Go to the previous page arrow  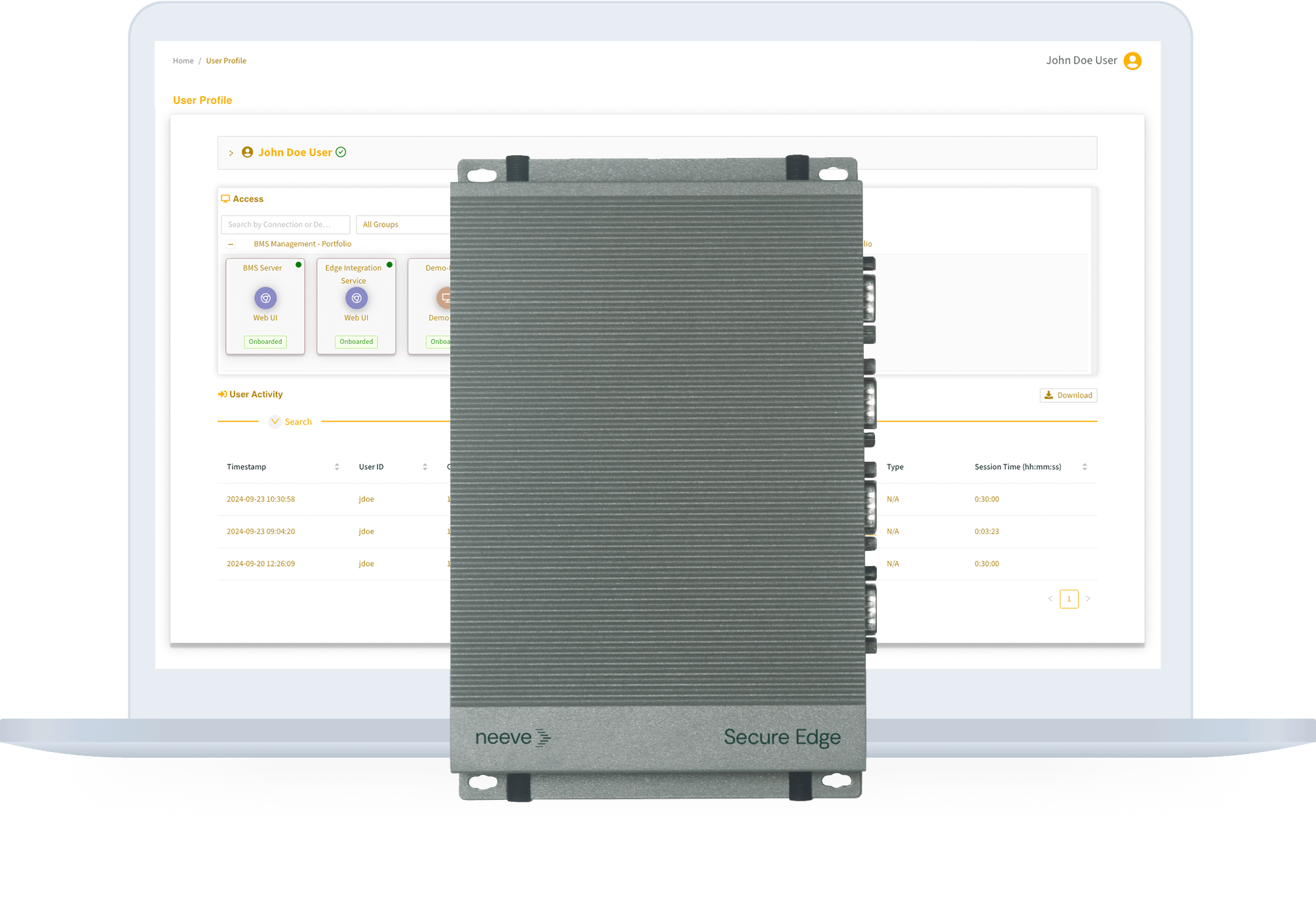[x=1050, y=599]
